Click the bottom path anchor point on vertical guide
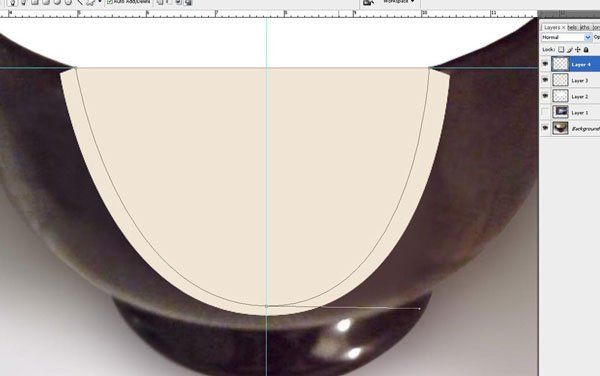Viewport: 600px width, 376px height. pyautogui.click(x=267, y=306)
